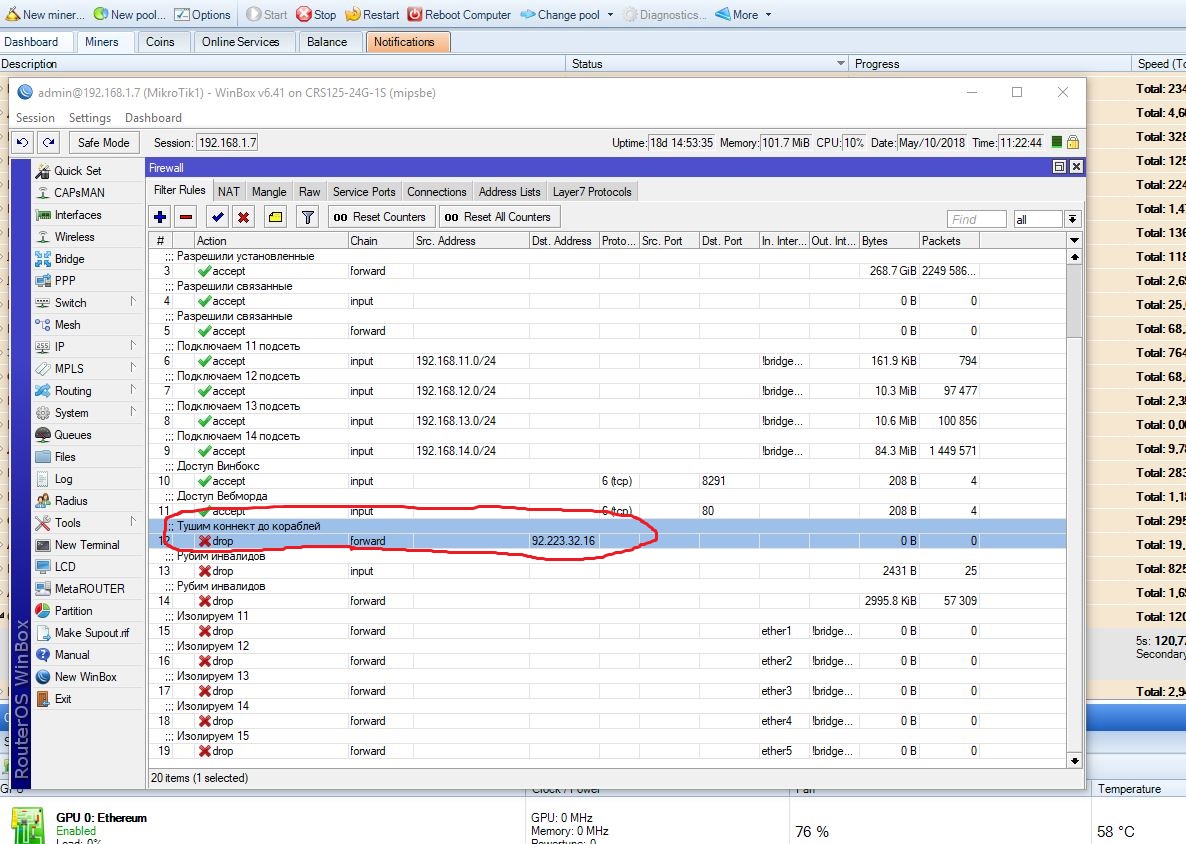Open Manual from sidebar

(71, 655)
